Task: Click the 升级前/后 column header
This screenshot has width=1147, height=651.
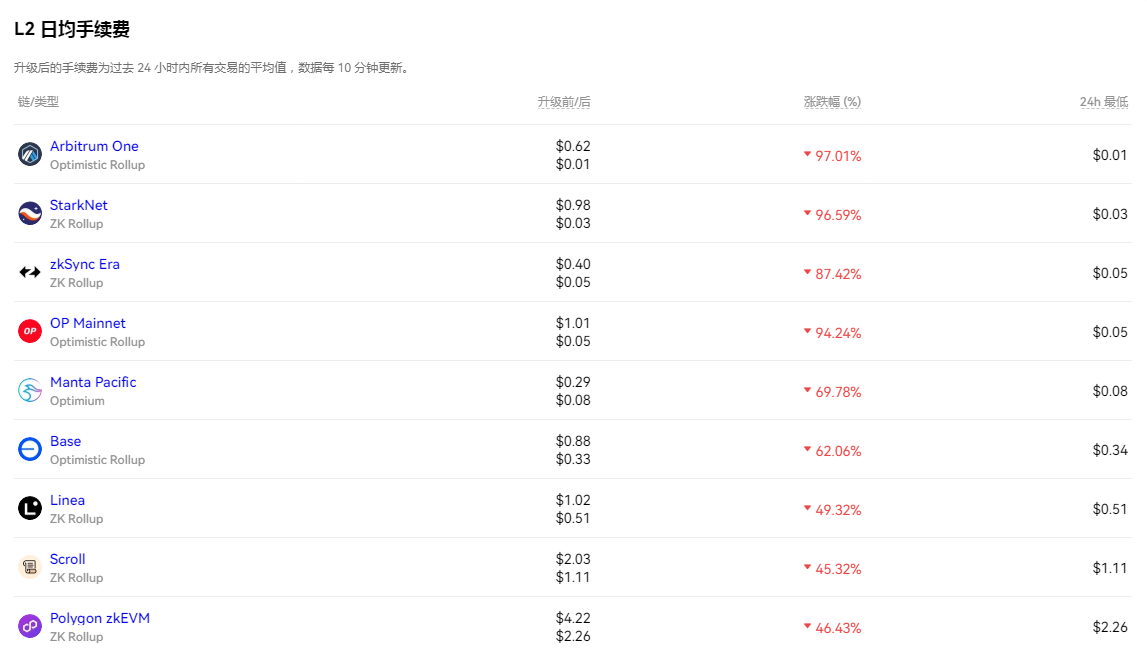Action: point(563,102)
